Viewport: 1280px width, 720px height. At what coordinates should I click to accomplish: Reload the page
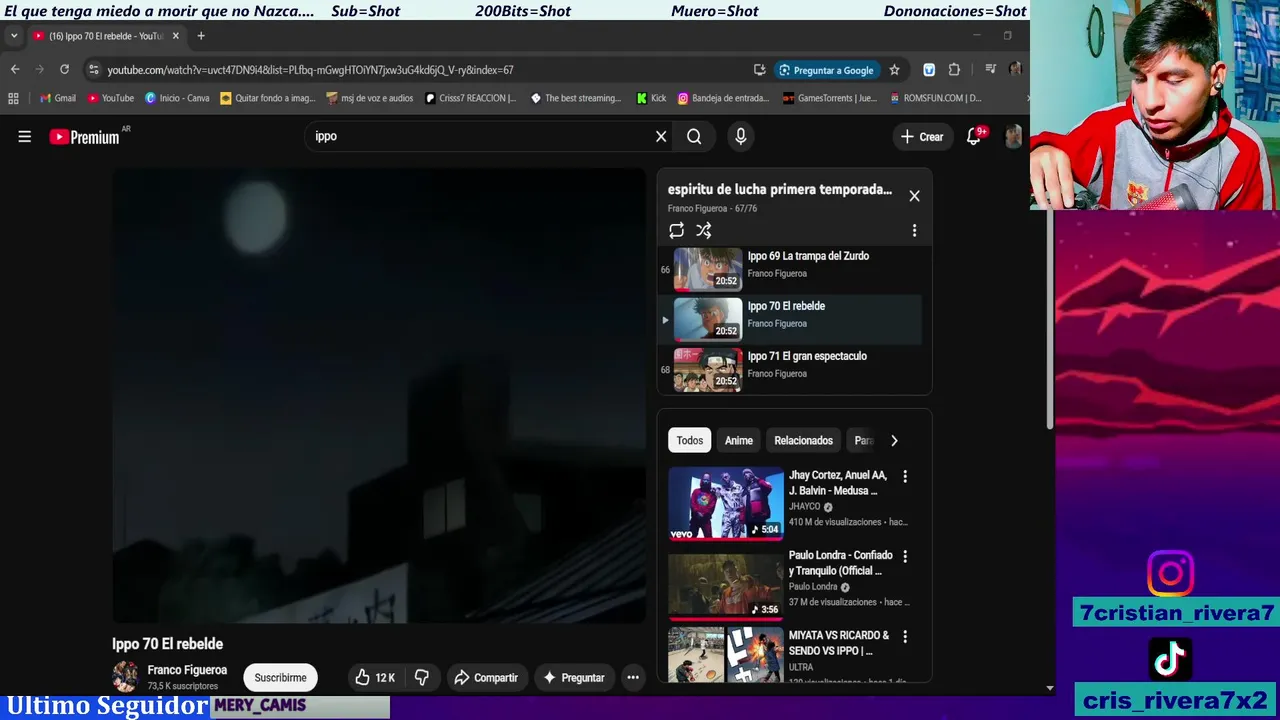(x=64, y=70)
